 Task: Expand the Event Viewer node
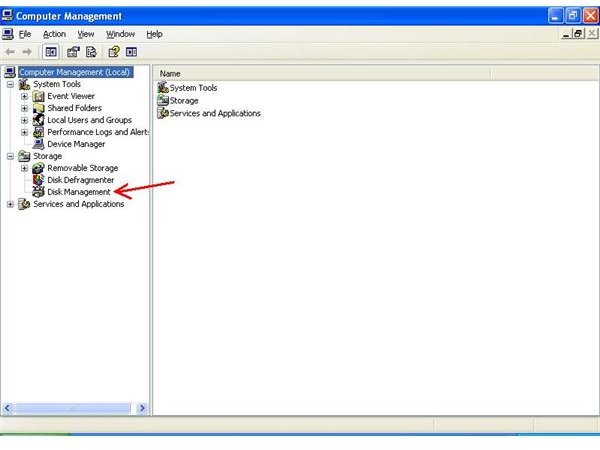pos(24,96)
